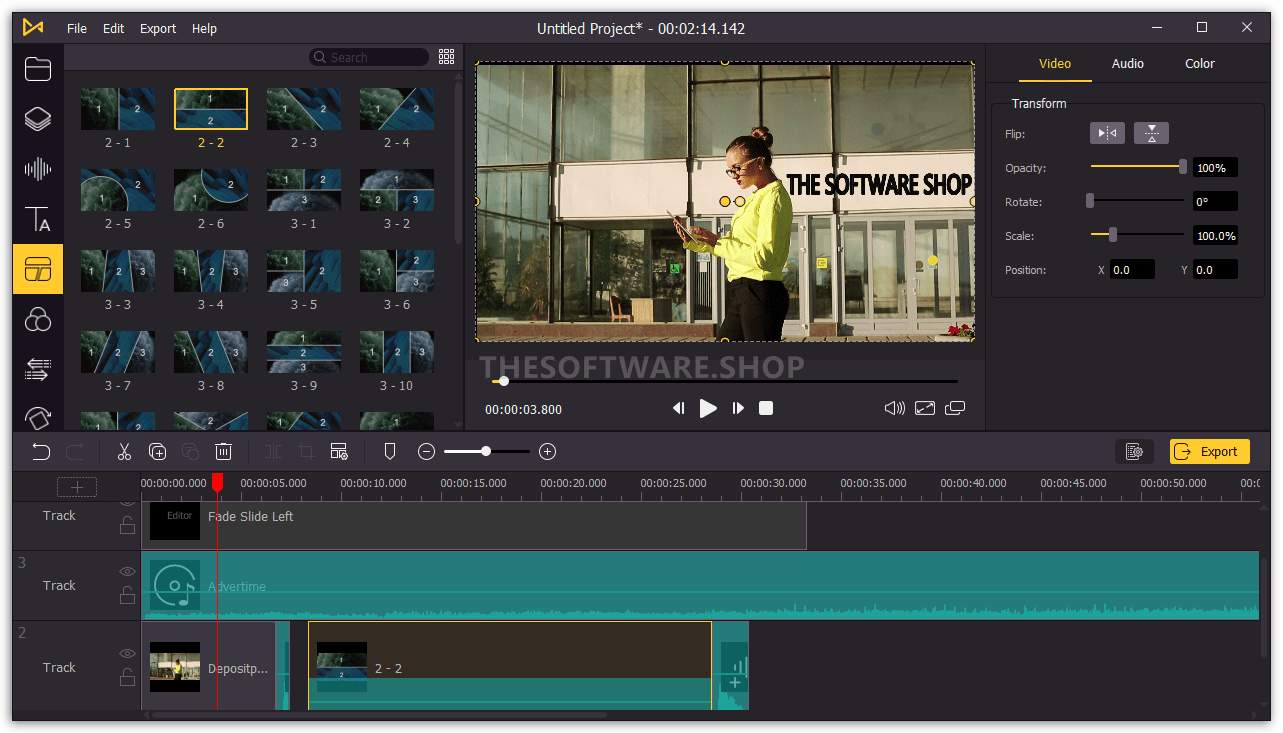The width and height of the screenshot is (1283, 733).
Task: Open the Audio waveform sidebar icon
Action: coord(38,169)
